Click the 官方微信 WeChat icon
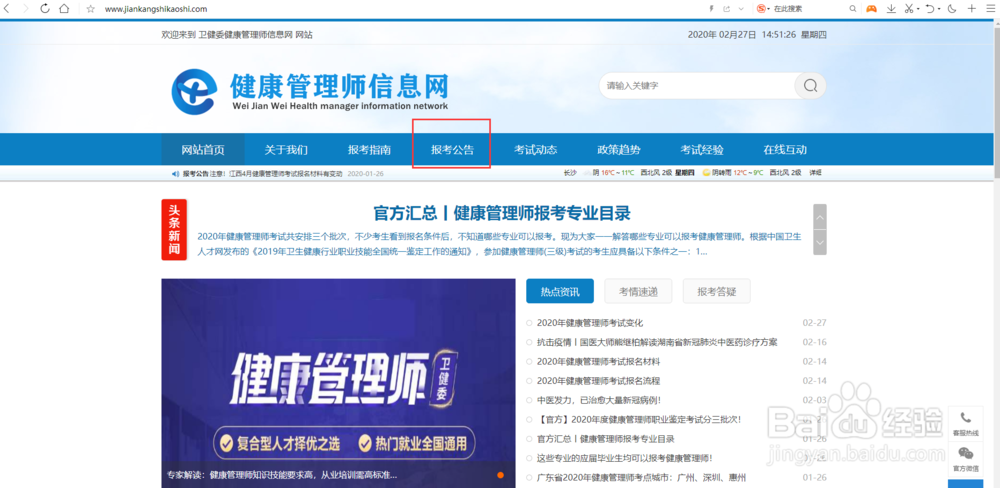This screenshot has height=488, width=1000. (x=966, y=454)
